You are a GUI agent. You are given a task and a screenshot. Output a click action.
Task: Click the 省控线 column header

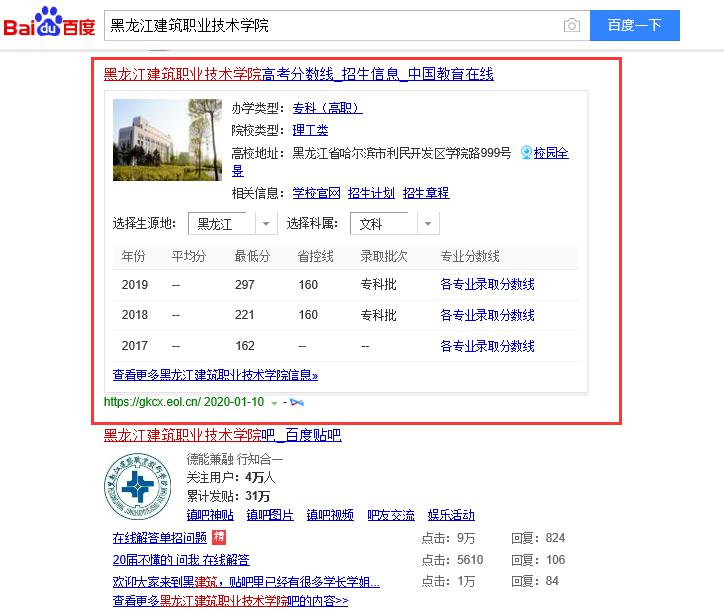click(x=315, y=256)
